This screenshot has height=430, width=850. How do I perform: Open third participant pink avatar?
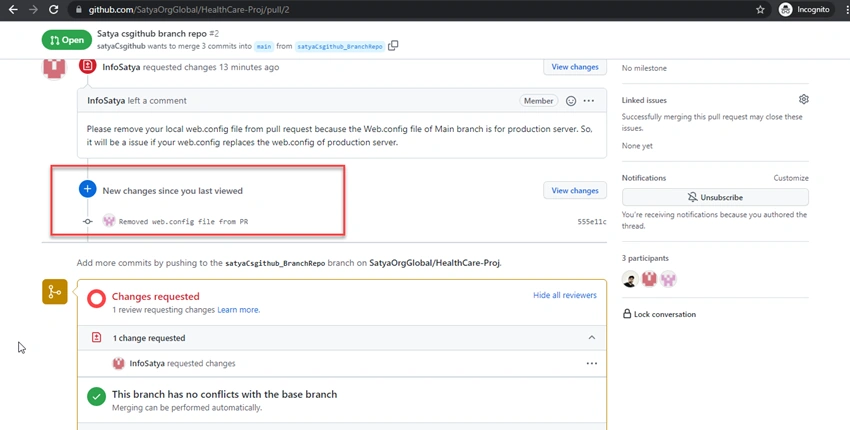point(668,279)
